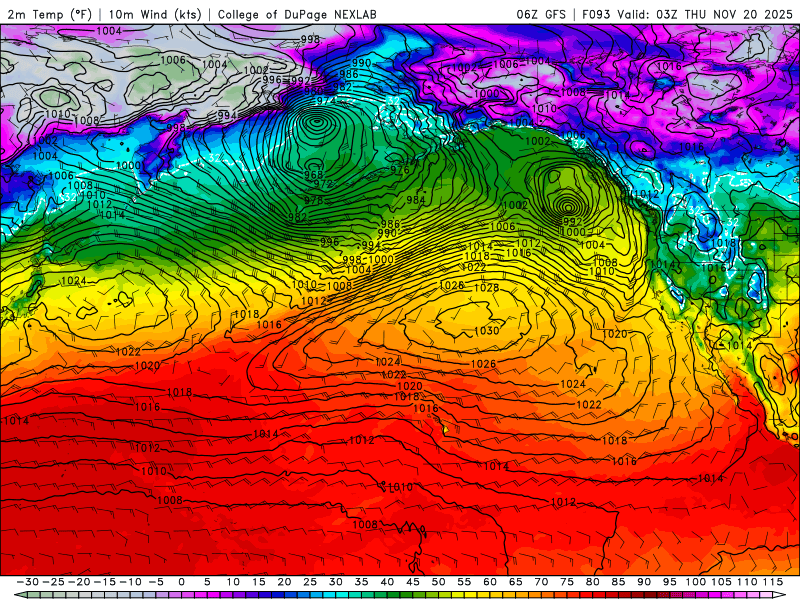Click the "2m Temp (°F)" title text
The height and width of the screenshot is (600, 800).
(x=49, y=14)
